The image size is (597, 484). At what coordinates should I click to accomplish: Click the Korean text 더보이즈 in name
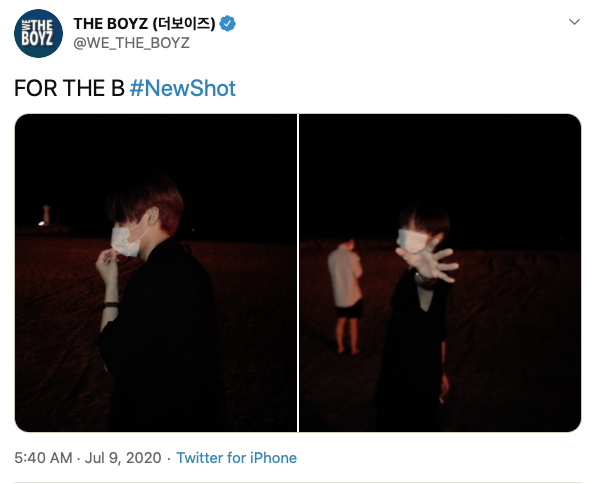coord(182,24)
